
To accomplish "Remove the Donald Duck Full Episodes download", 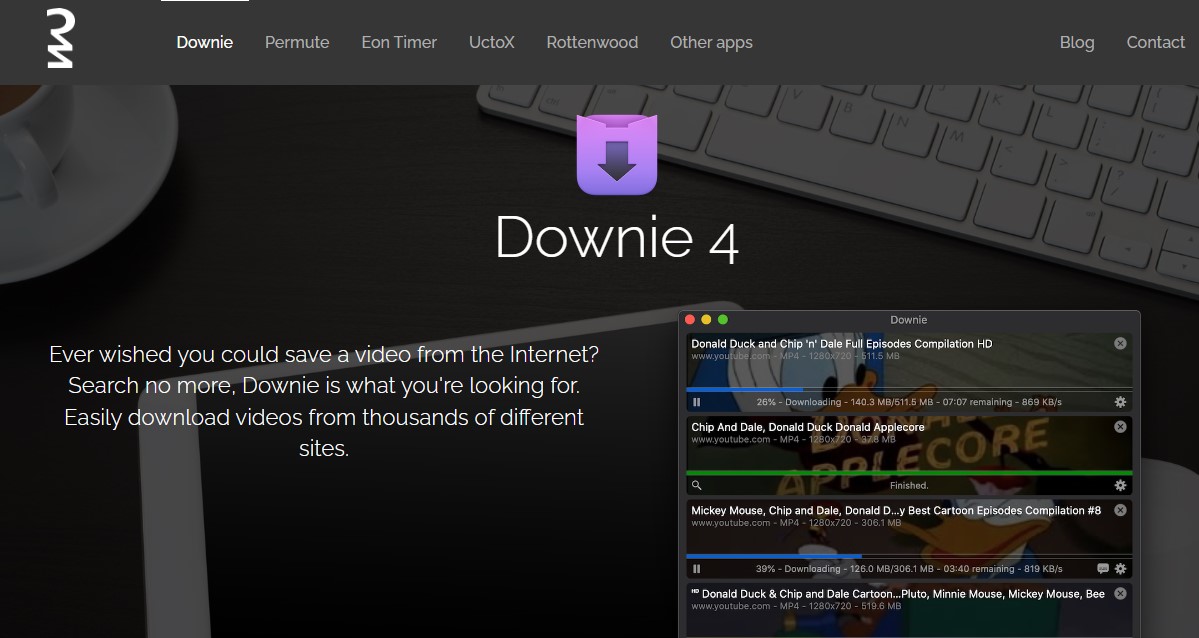I will [1120, 343].
